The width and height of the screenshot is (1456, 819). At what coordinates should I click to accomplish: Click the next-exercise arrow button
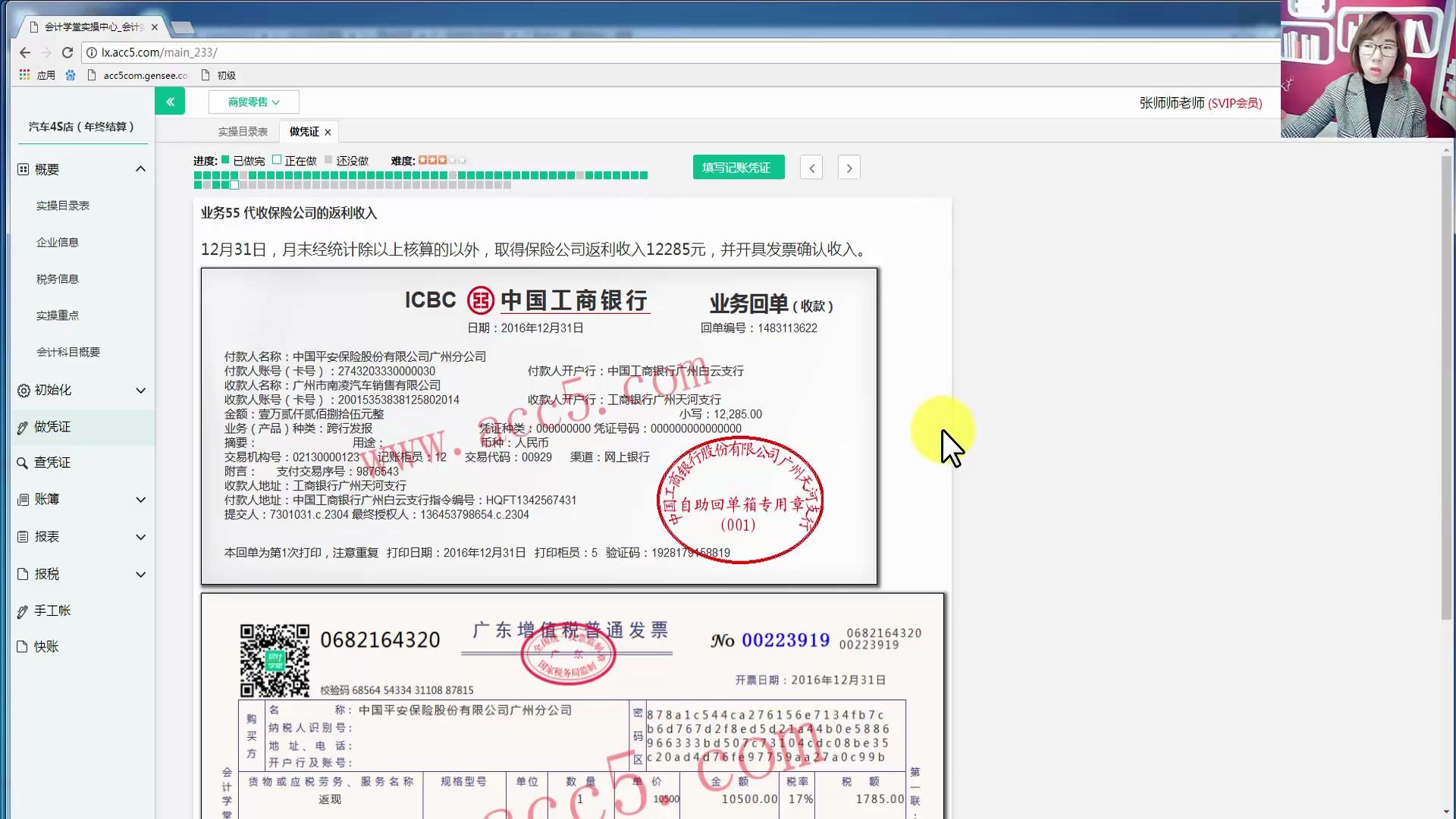pos(849,167)
